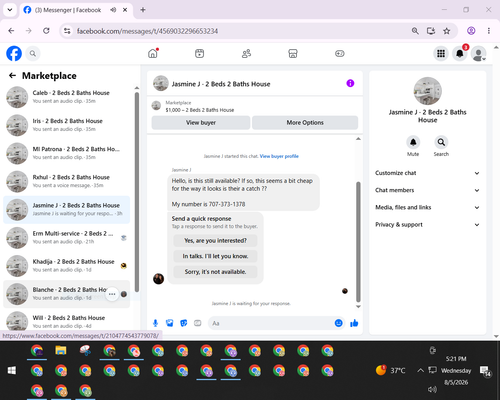Click the Facebook logo
Image resolution: width=500 pixels, height=400 pixels.
click(14, 53)
